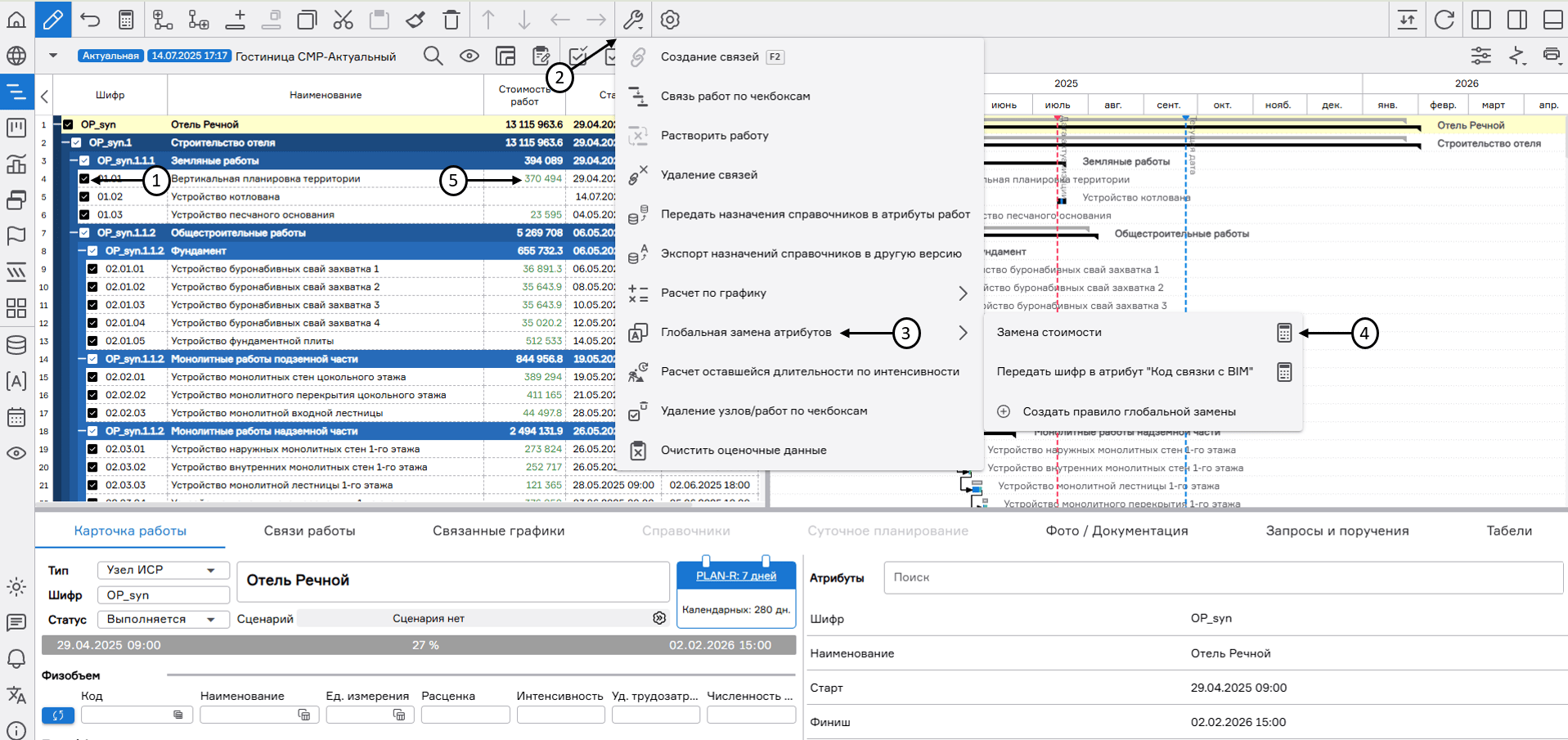Click Создать правило глобальной замены
The height and width of the screenshot is (740, 1568).
tap(1129, 411)
